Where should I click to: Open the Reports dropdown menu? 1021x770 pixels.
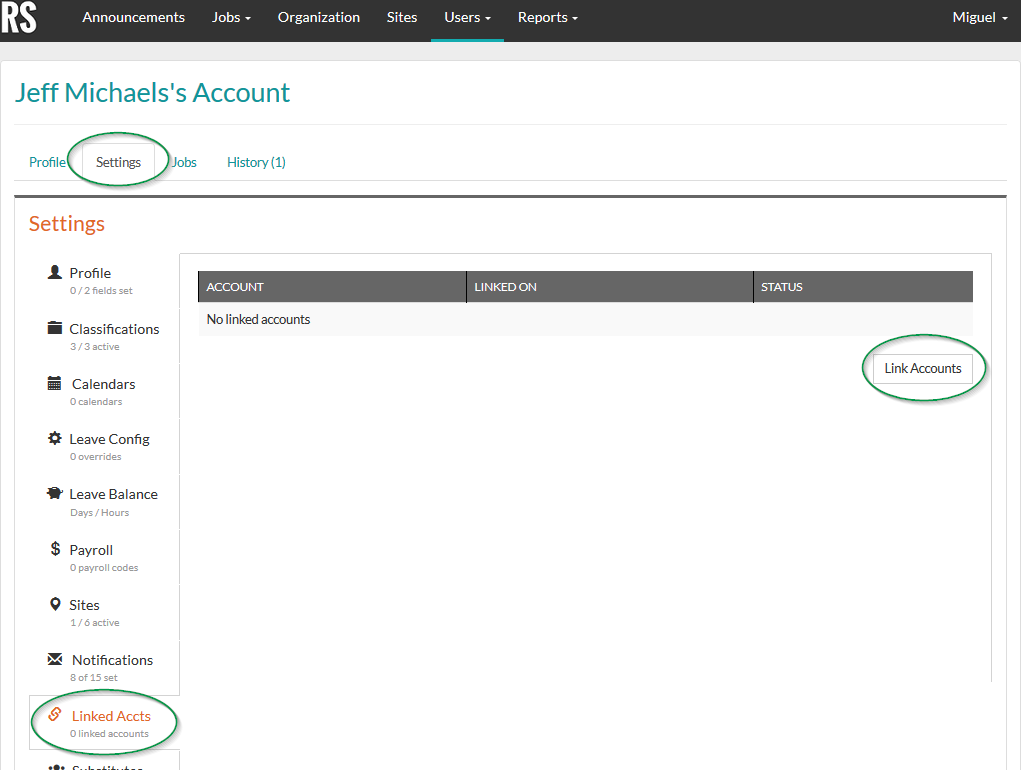pos(547,17)
